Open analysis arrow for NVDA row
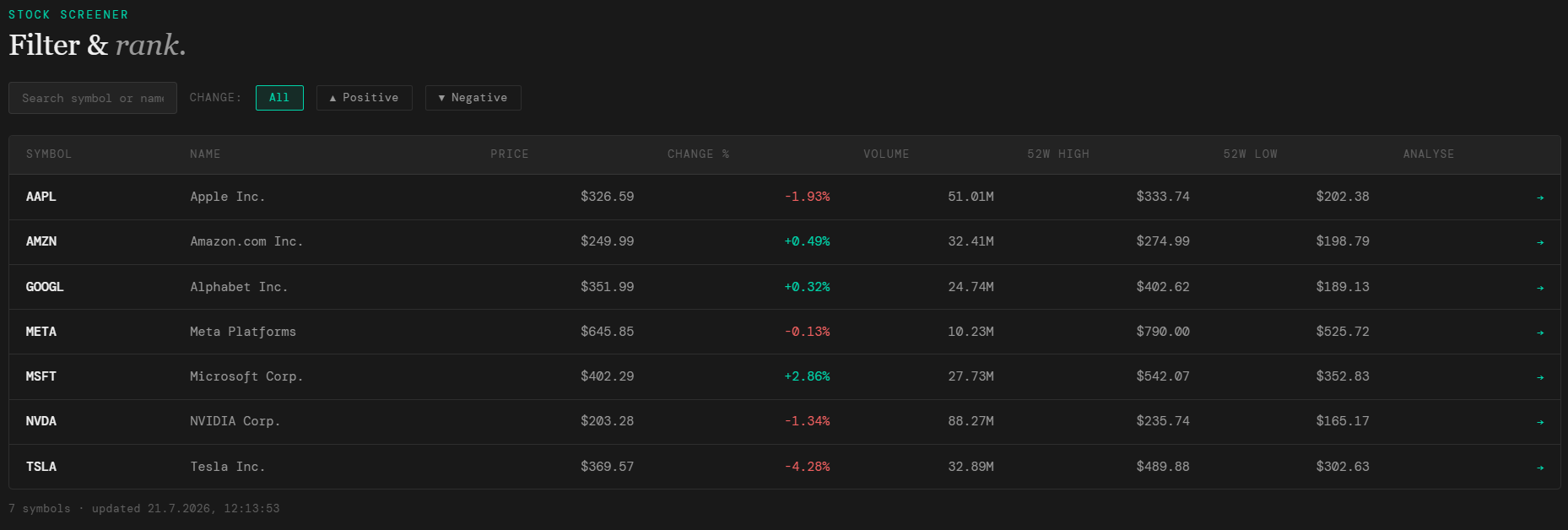The image size is (1568, 530). pyautogui.click(x=1540, y=422)
